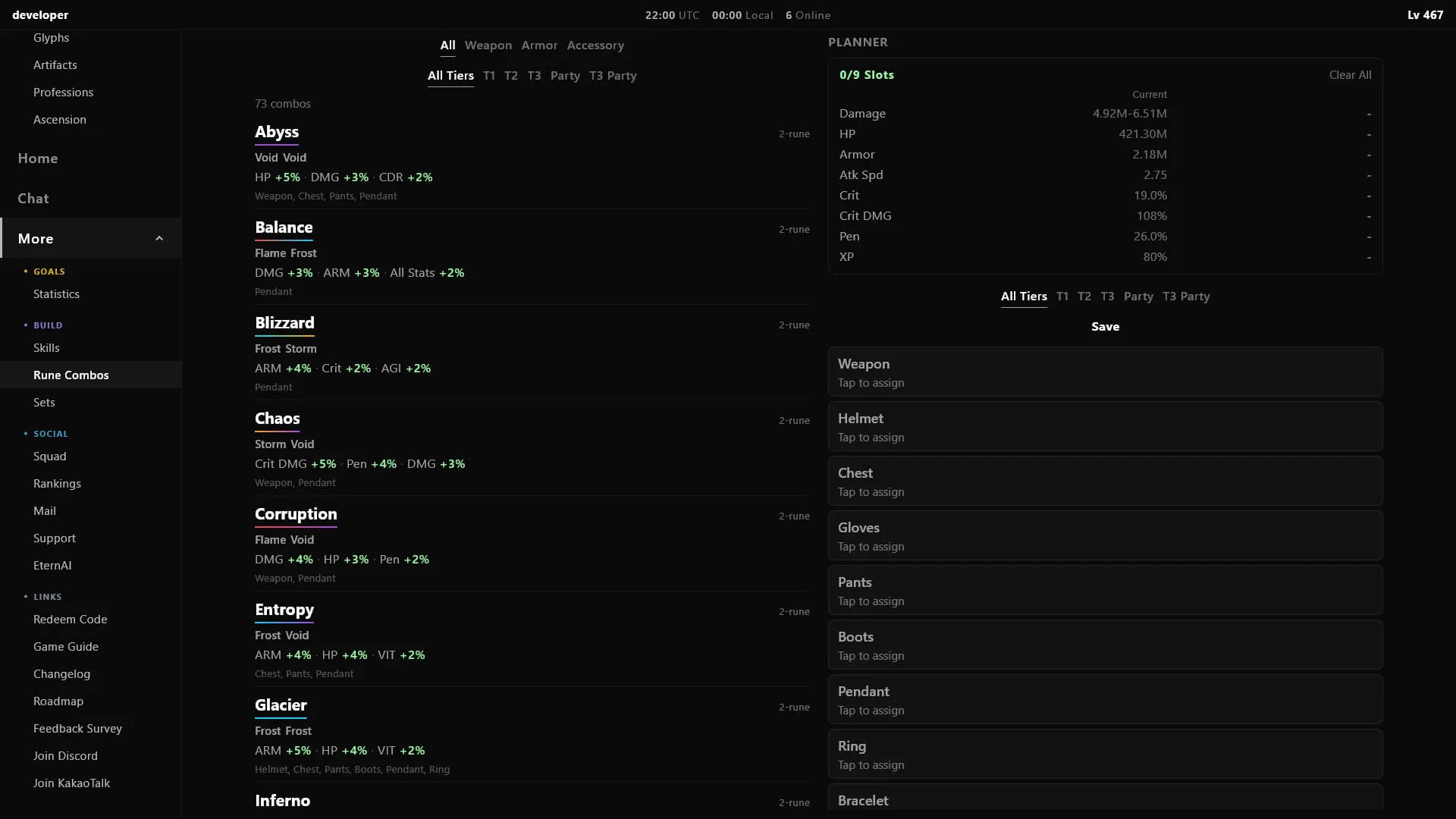1456x819 pixels.
Task: Navigate to Home
Action: click(37, 158)
